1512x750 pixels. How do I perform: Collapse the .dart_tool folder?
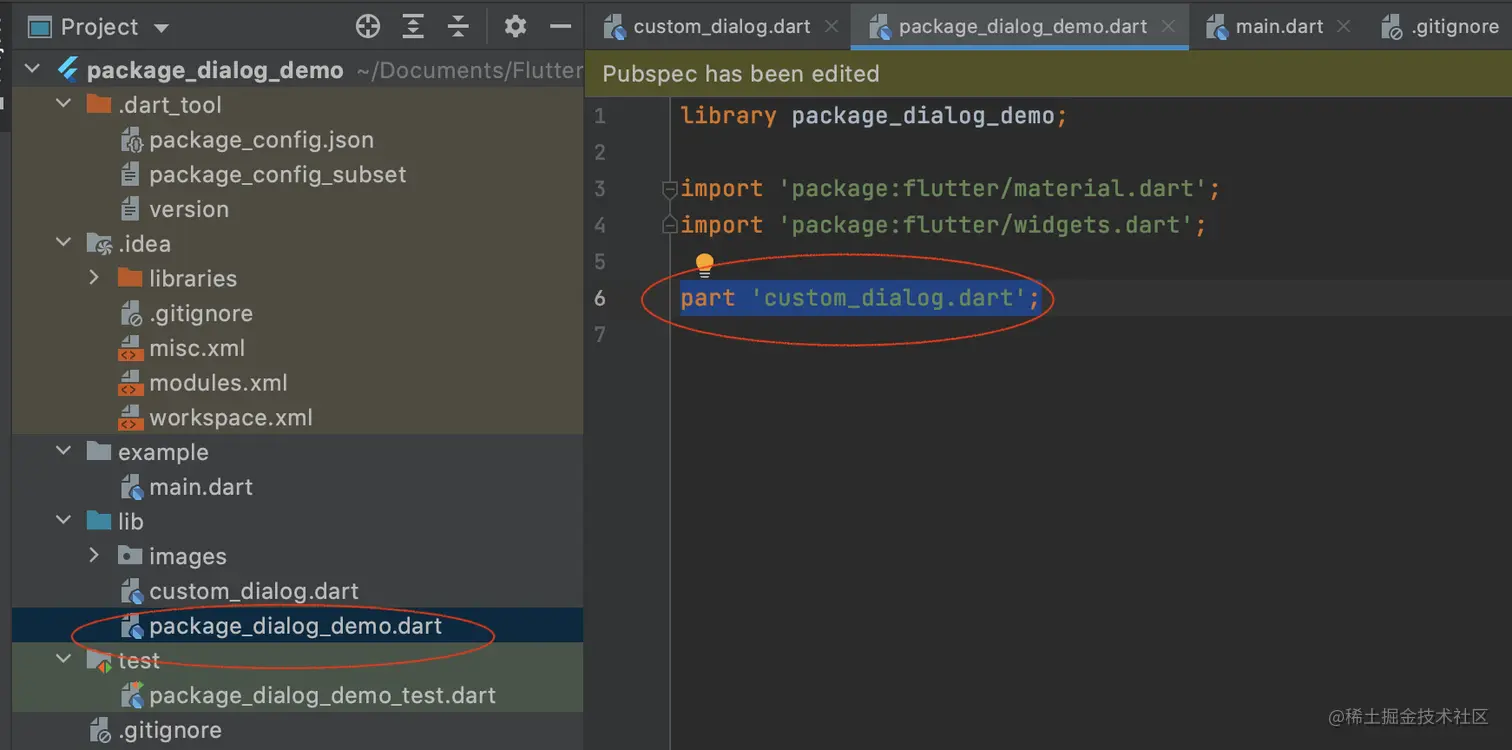coord(63,104)
